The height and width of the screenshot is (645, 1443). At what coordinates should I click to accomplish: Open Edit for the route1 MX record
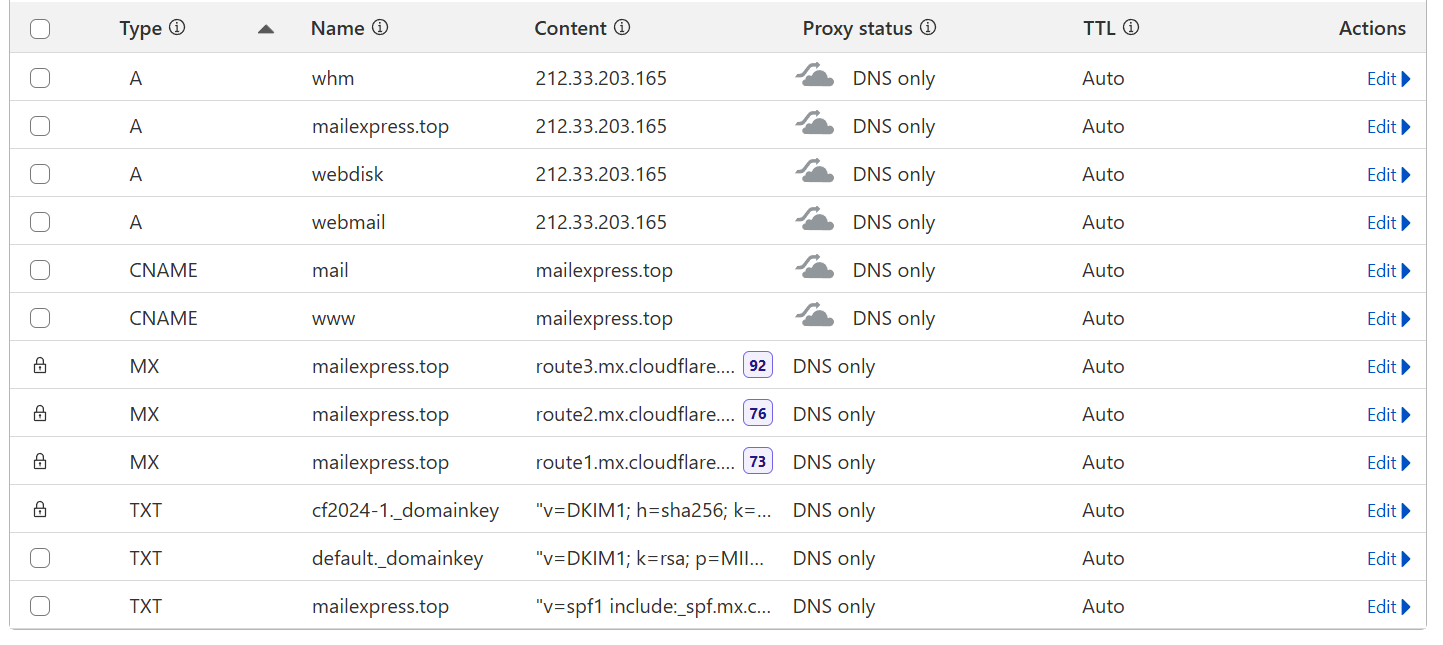(x=1388, y=462)
